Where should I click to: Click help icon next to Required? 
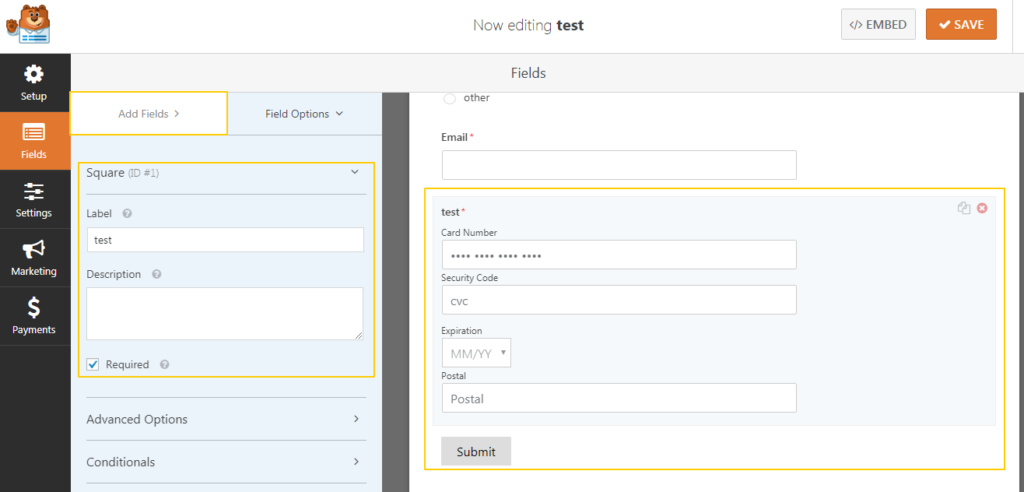[164, 365]
